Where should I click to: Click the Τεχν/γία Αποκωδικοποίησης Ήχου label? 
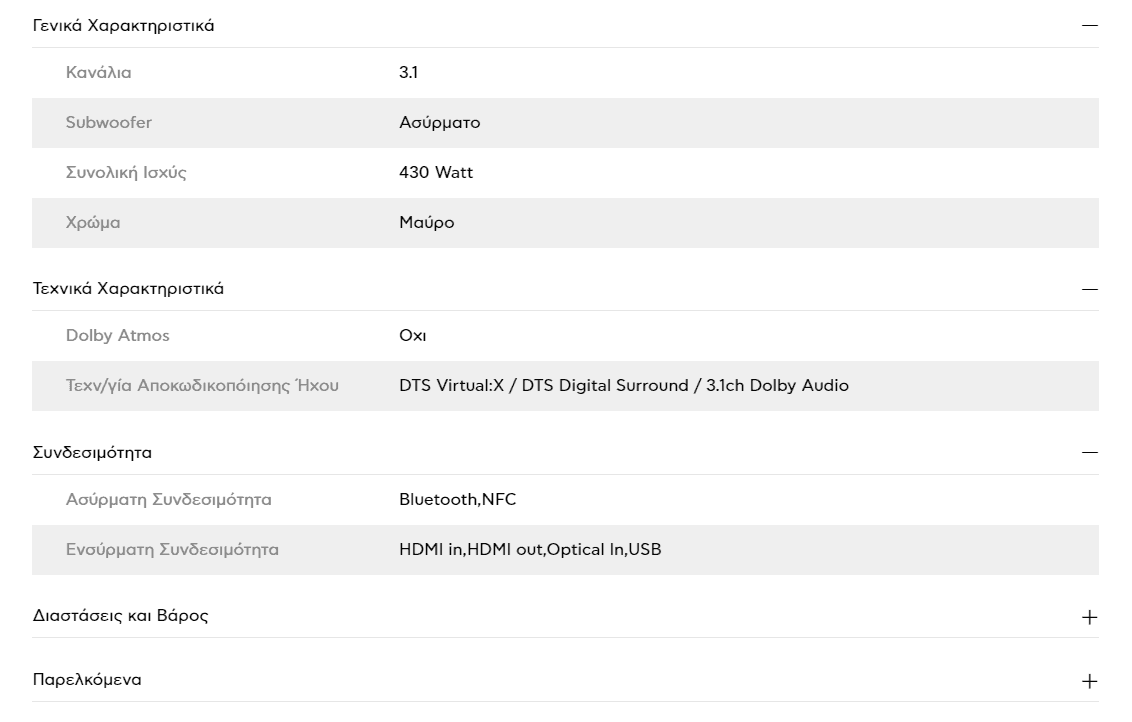coord(202,386)
